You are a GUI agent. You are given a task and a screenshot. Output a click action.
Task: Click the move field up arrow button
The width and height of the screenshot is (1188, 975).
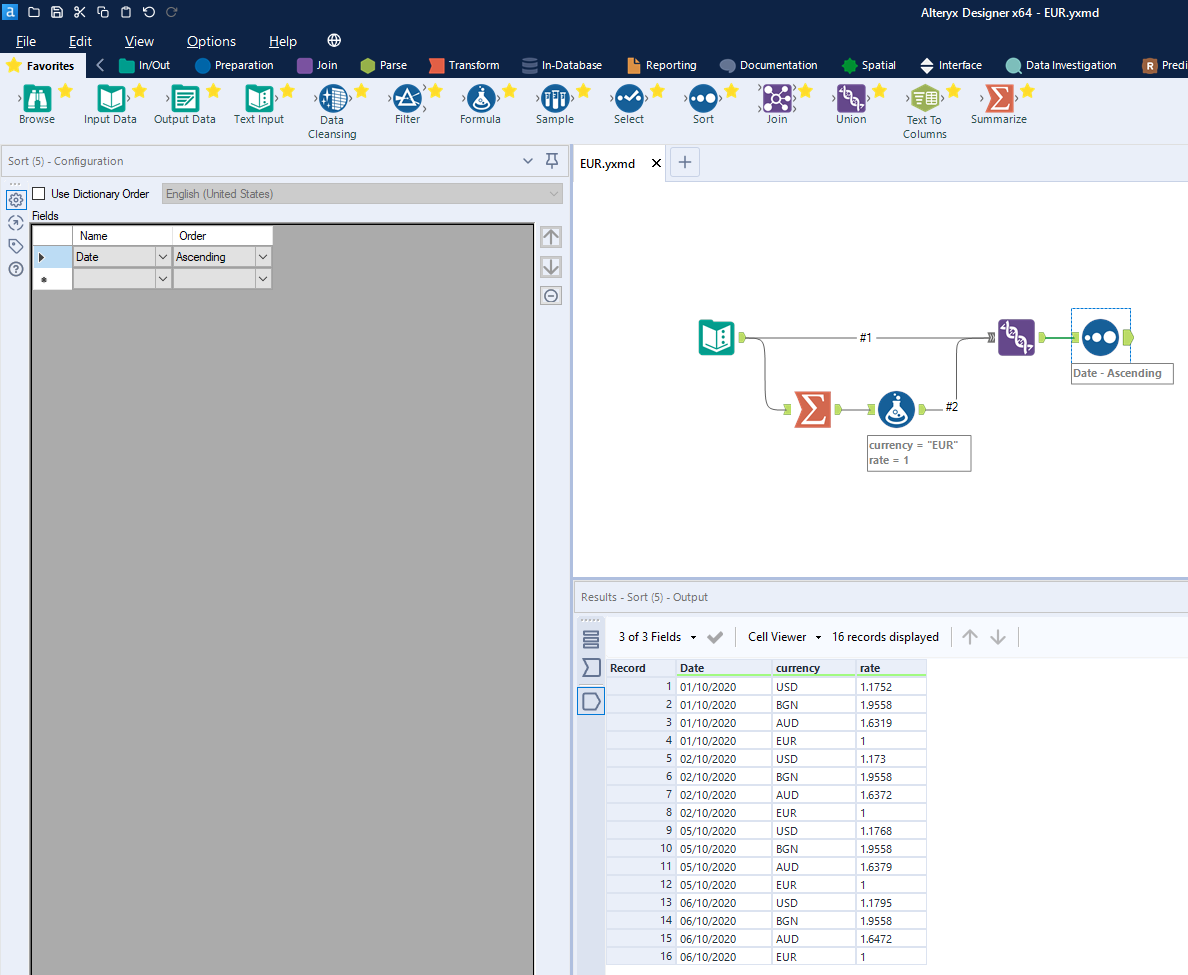tap(551, 237)
